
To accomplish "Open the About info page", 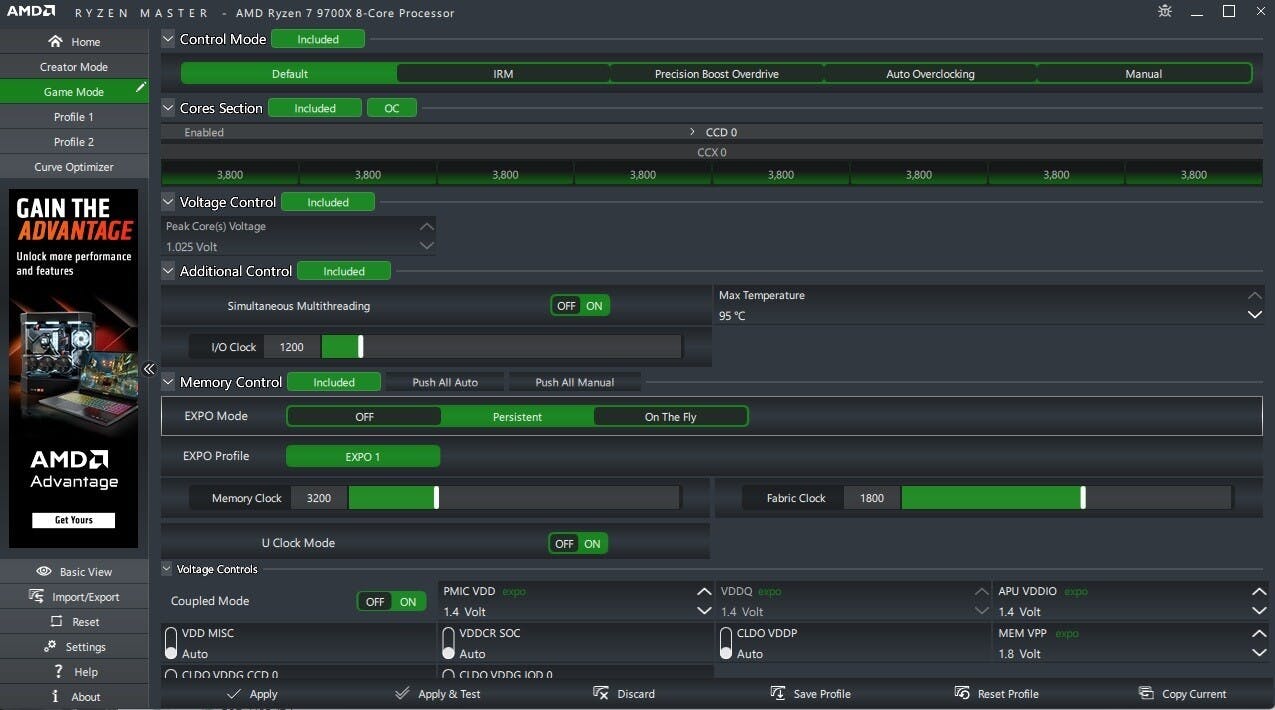I will 74,697.
